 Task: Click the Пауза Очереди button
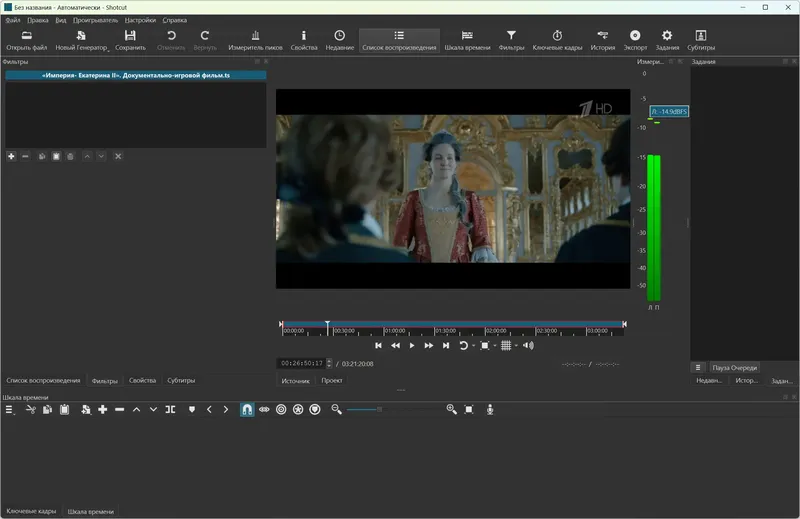tap(735, 367)
